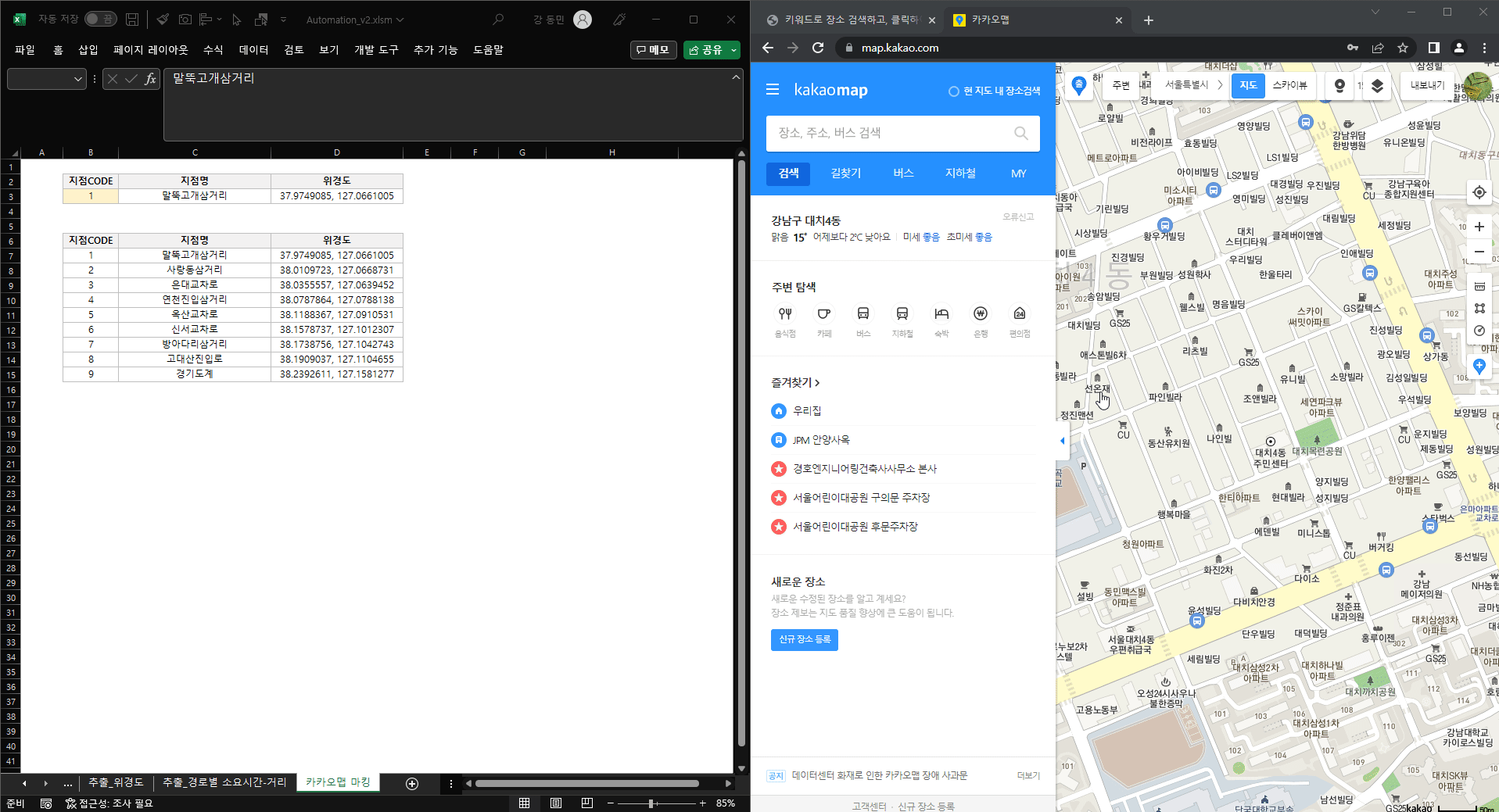
Task: Click zoom out minus on Excel status bar
Action: [x=611, y=803]
